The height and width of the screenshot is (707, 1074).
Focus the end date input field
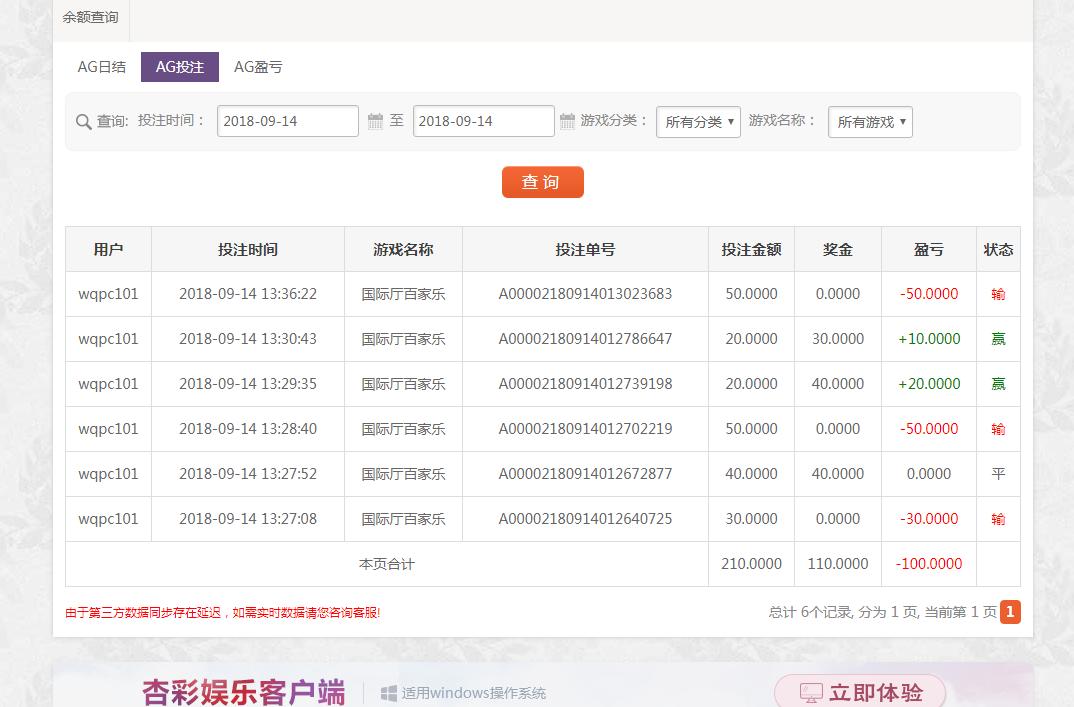(x=483, y=121)
